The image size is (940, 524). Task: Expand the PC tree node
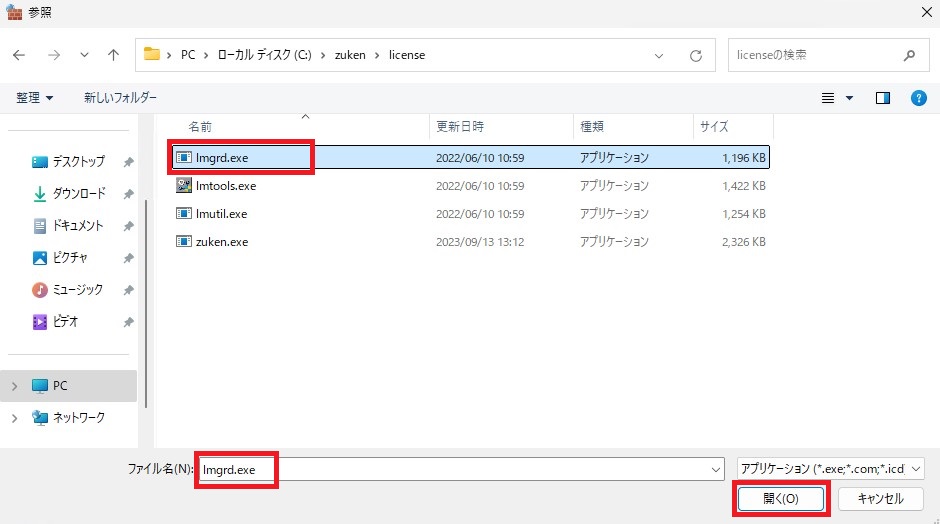(x=14, y=386)
